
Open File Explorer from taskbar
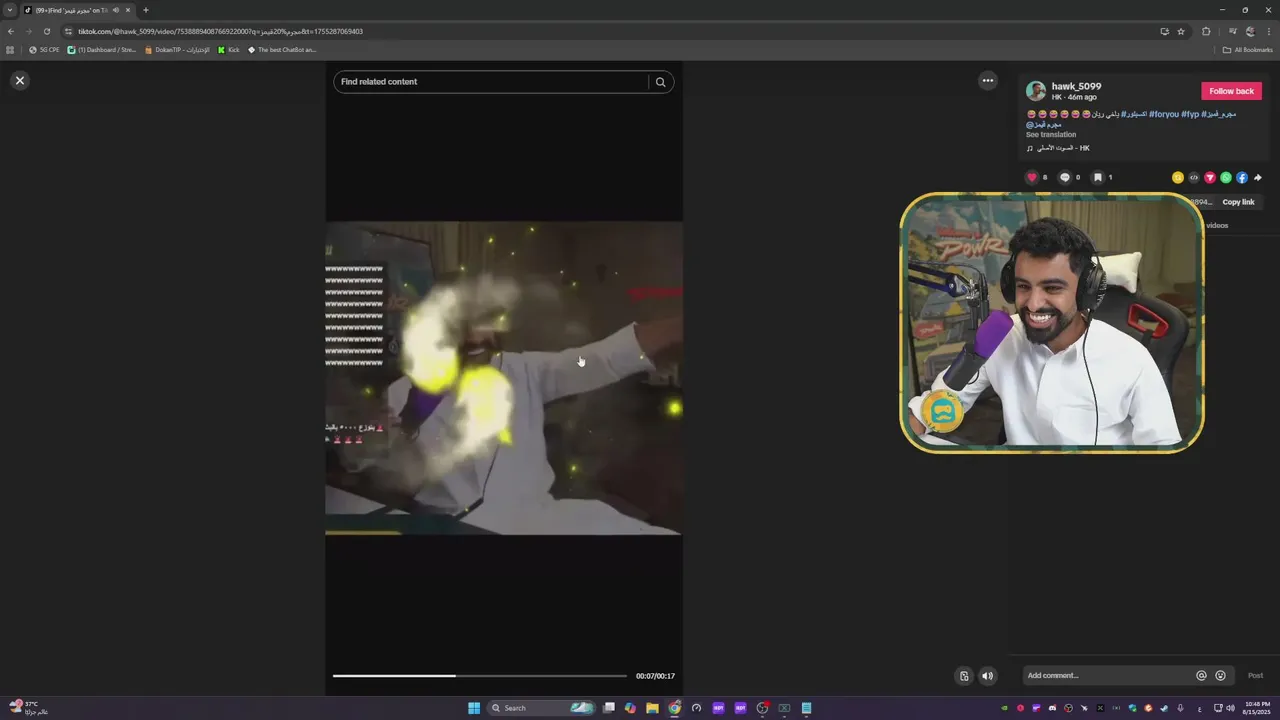point(652,708)
